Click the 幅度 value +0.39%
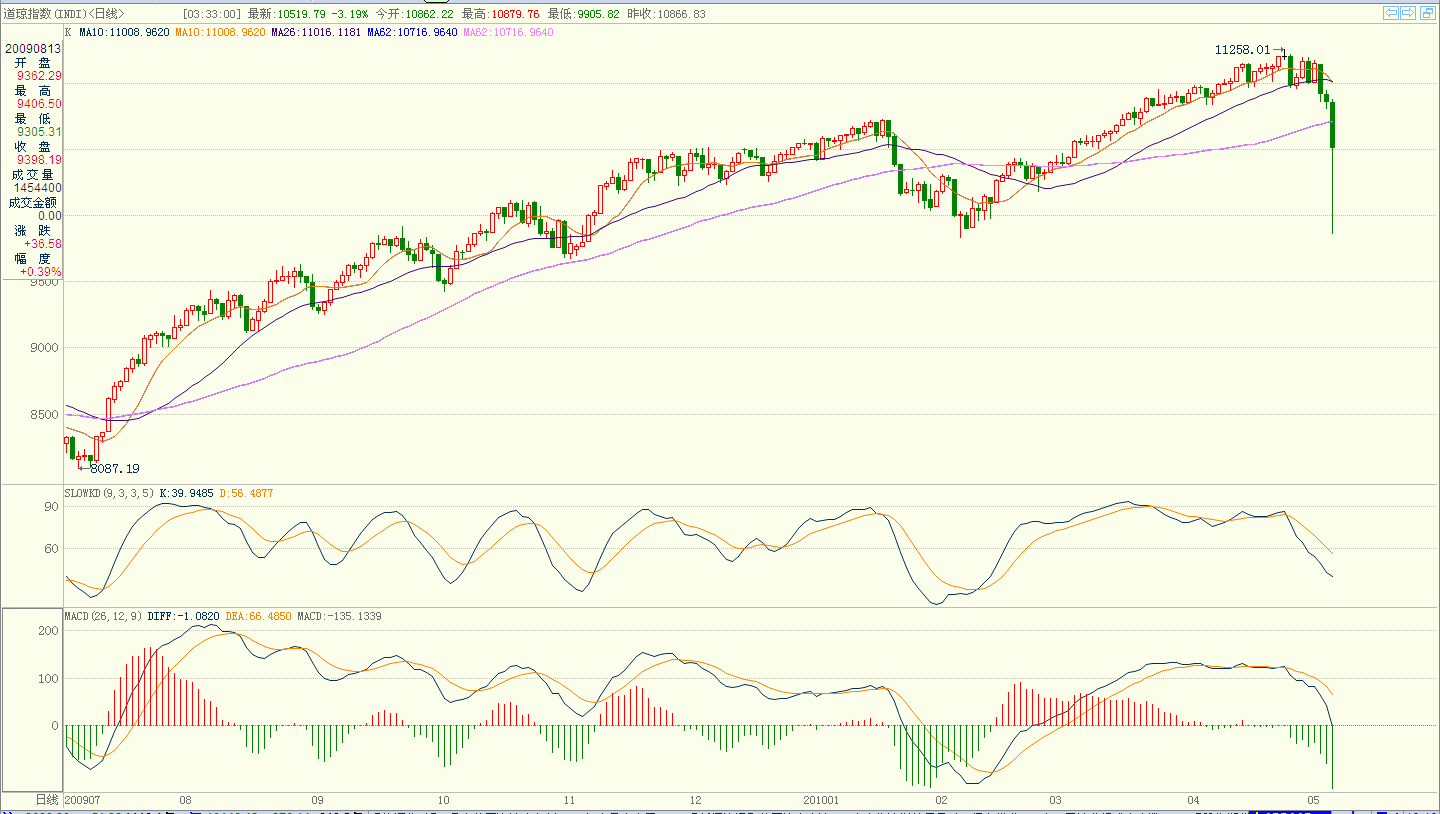Viewport: 1440px width, 814px height. (41, 271)
